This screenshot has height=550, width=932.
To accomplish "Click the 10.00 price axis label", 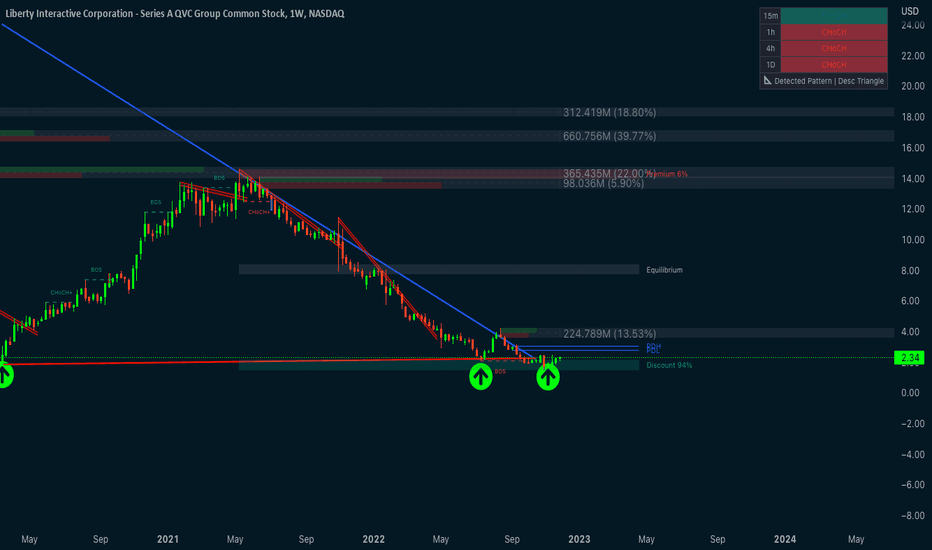I will pyautogui.click(x=913, y=240).
